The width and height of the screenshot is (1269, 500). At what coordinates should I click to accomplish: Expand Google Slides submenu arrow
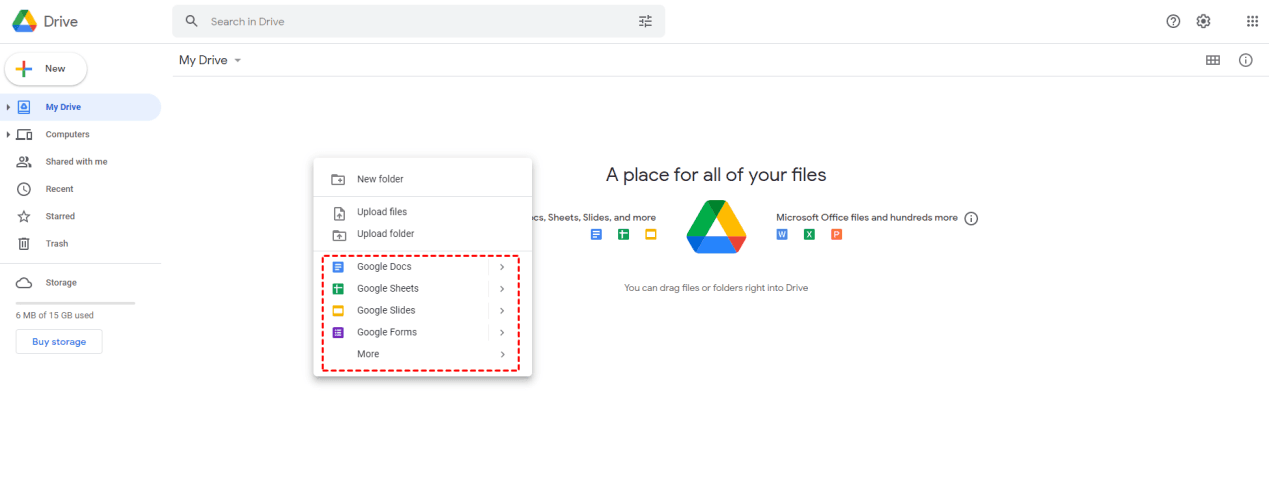[502, 311]
